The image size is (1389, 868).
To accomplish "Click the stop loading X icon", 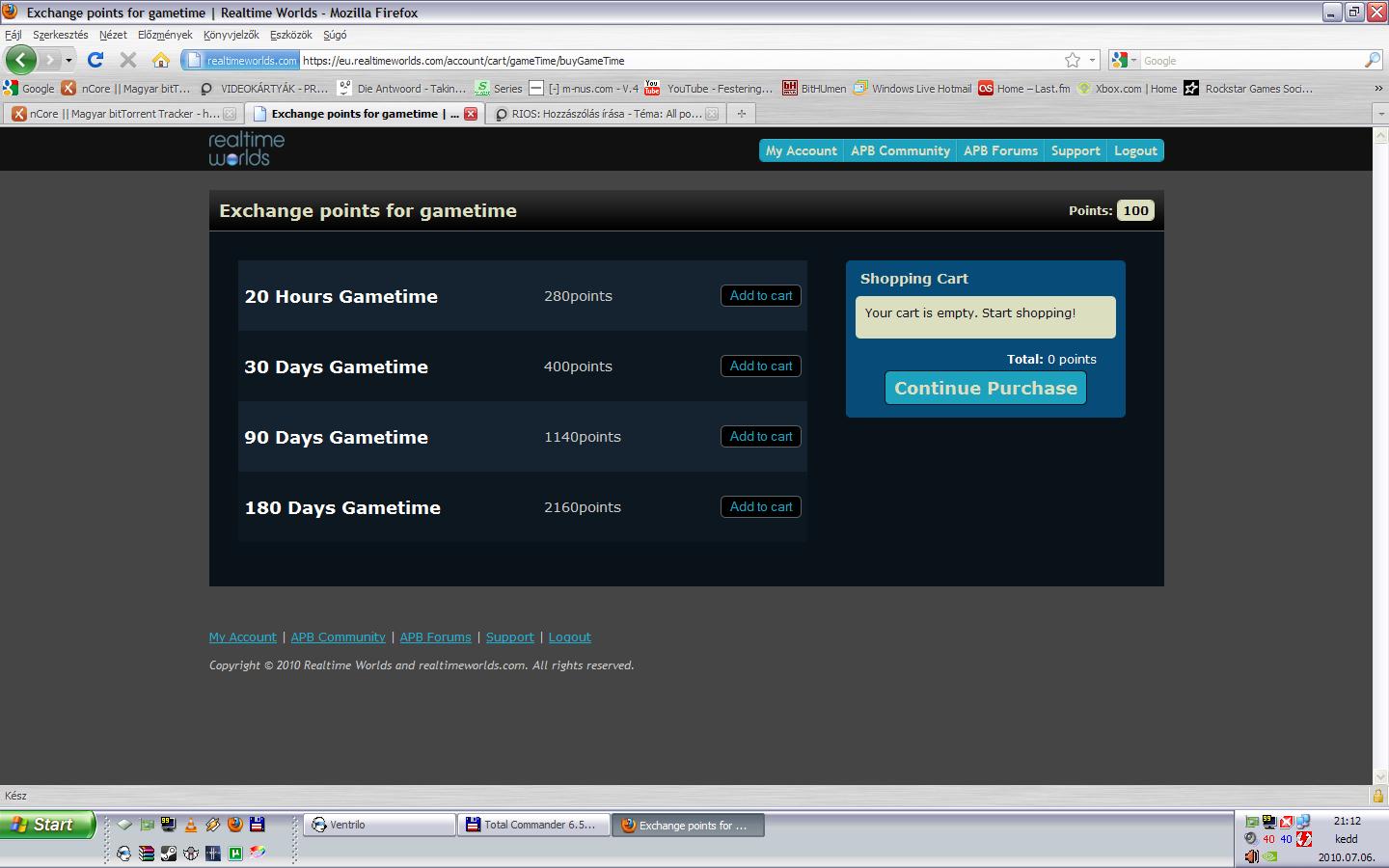I will coord(127,60).
